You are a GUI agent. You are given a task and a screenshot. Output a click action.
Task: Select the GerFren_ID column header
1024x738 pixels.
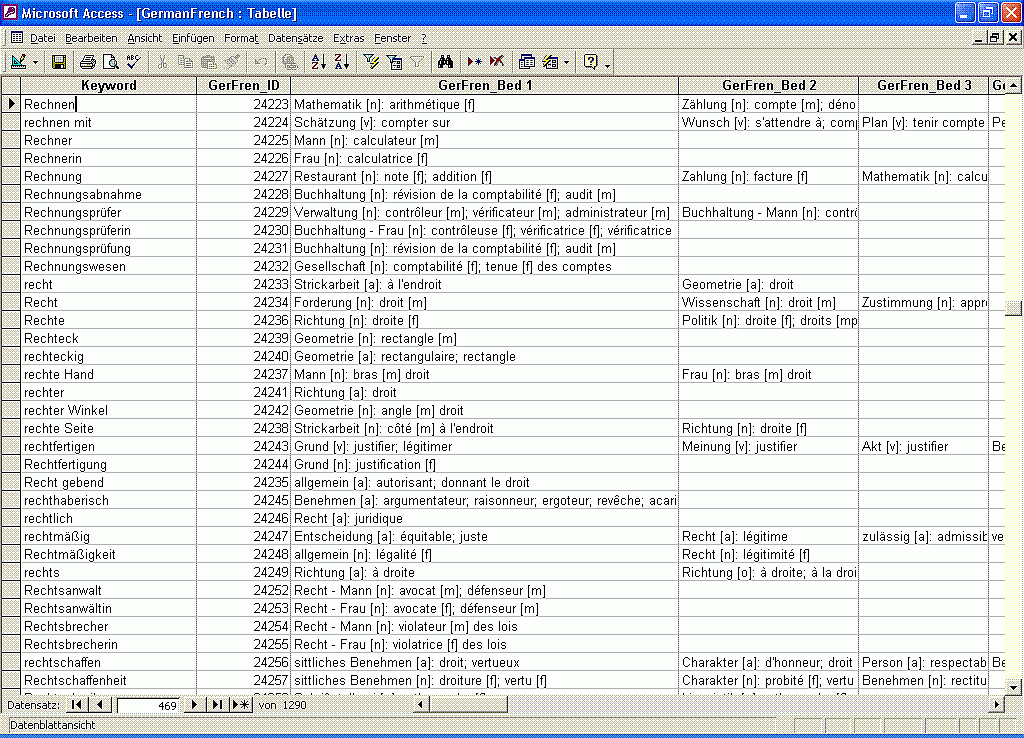click(x=244, y=85)
